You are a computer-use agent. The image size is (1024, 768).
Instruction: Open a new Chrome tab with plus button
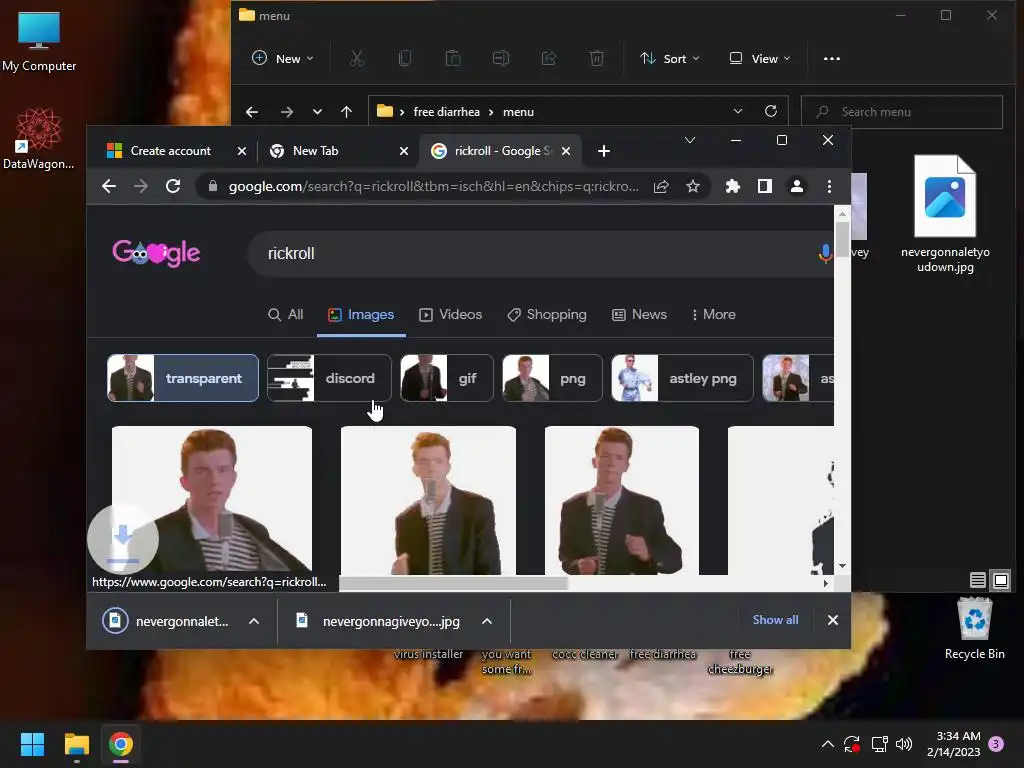603,152
